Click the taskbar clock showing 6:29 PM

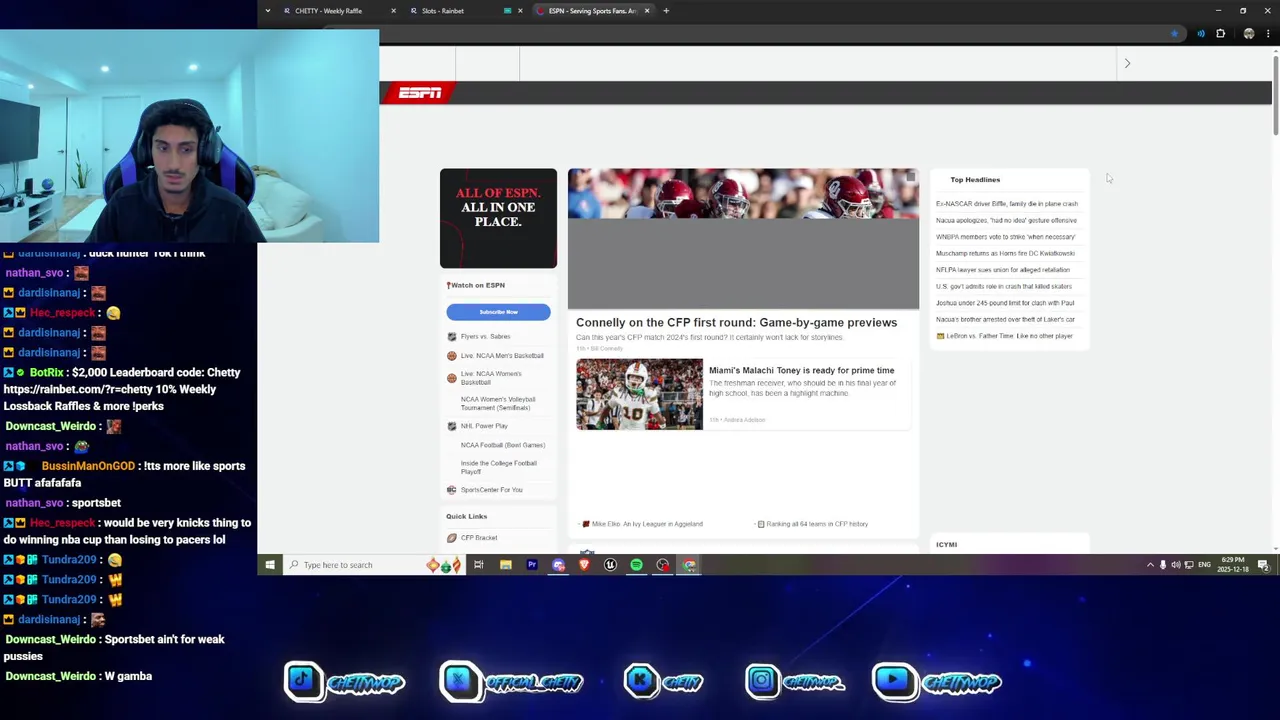click(1233, 565)
